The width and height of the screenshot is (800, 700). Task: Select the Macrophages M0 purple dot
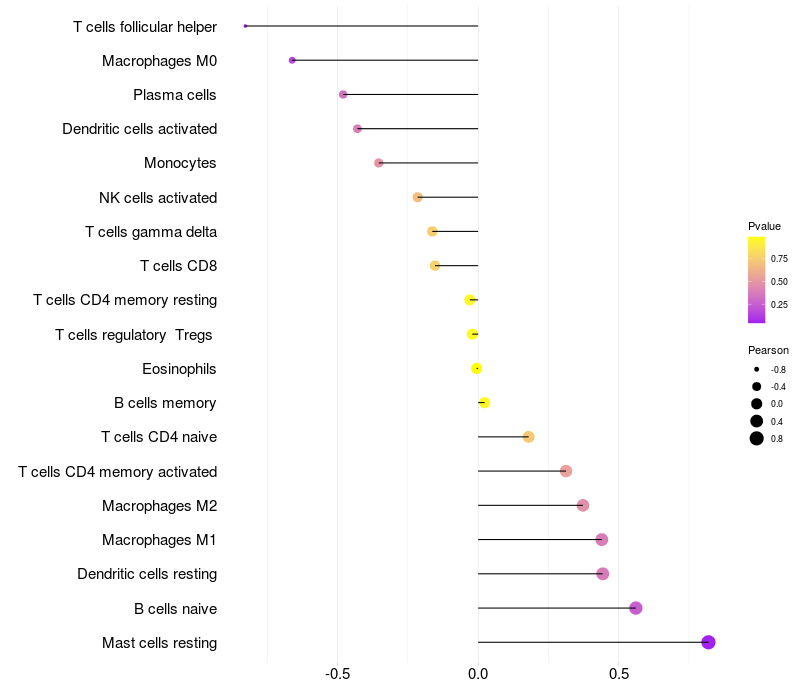[x=292, y=61]
